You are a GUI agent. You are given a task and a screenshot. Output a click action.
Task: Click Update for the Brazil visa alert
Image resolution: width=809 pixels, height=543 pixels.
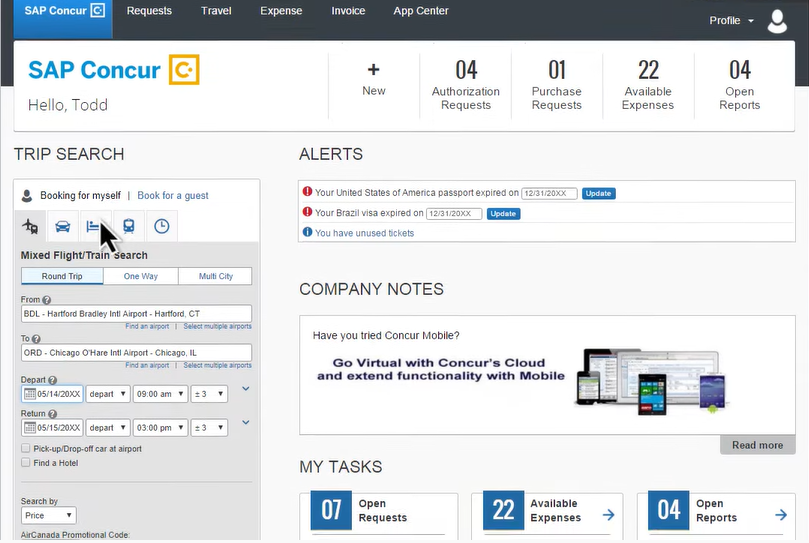pyautogui.click(x=503, y=214)
